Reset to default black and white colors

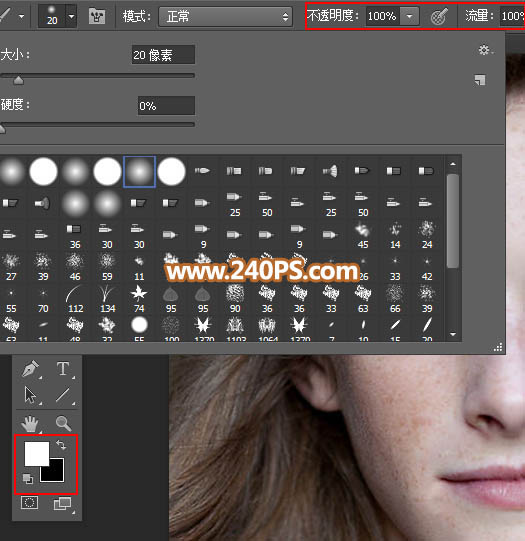click(28, 479)
